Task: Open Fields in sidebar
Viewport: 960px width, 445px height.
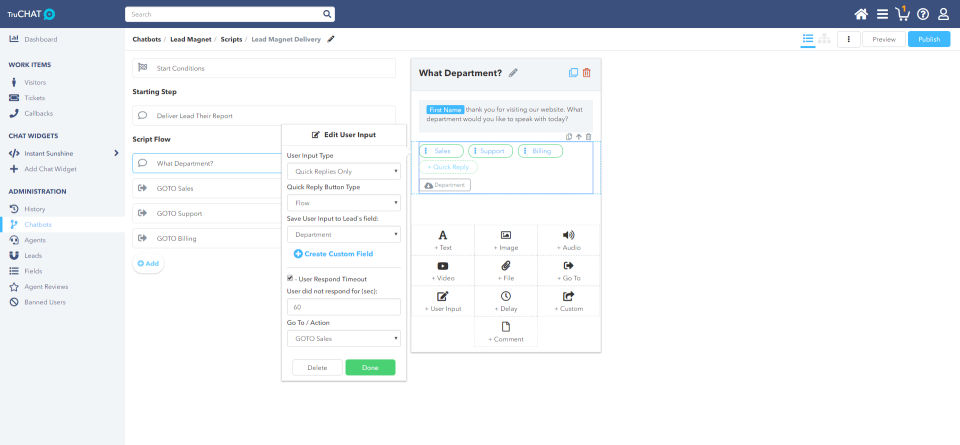Action: pos(33,271)
